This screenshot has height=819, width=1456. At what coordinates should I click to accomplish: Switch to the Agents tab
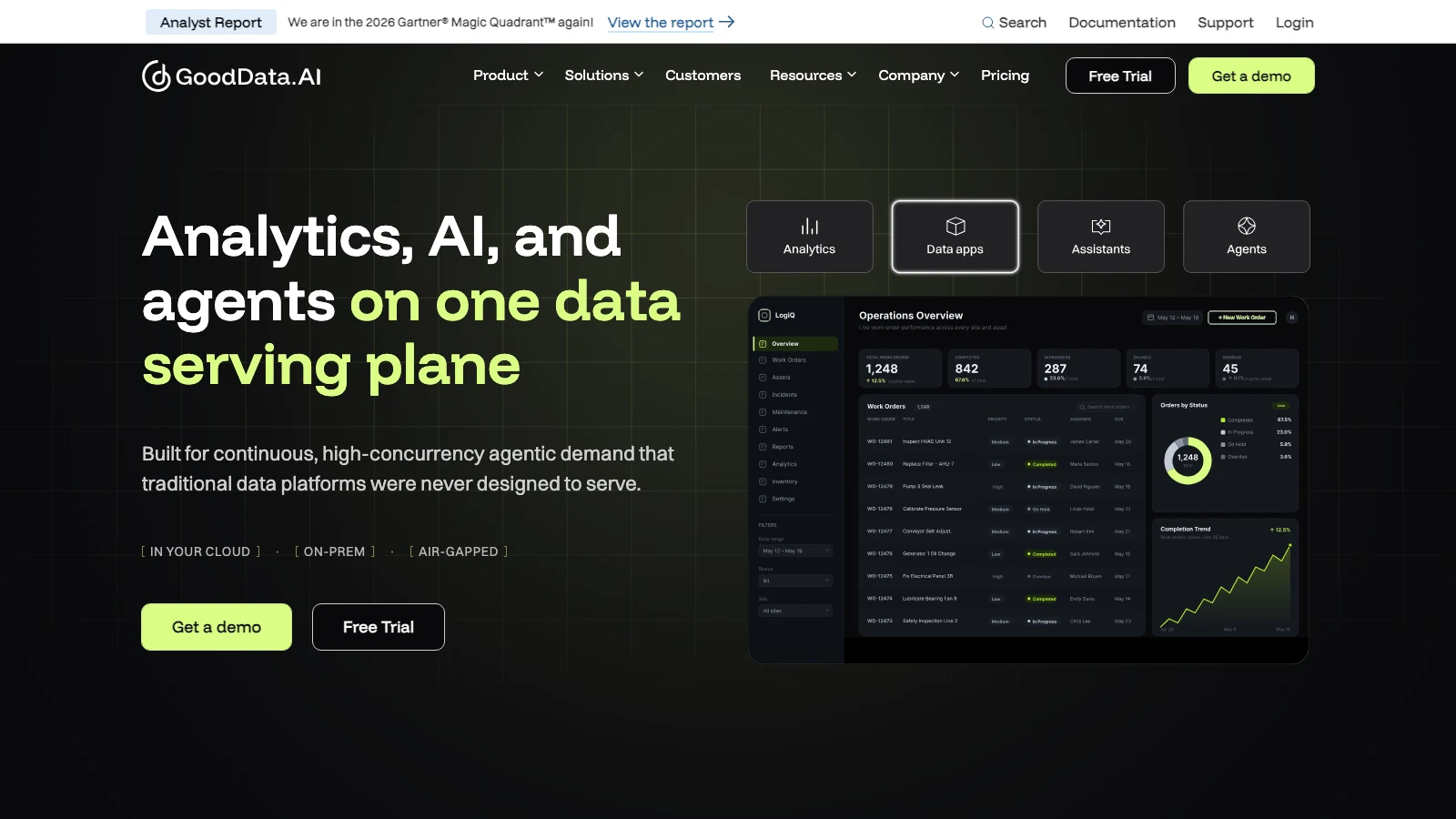[1247, 237]
